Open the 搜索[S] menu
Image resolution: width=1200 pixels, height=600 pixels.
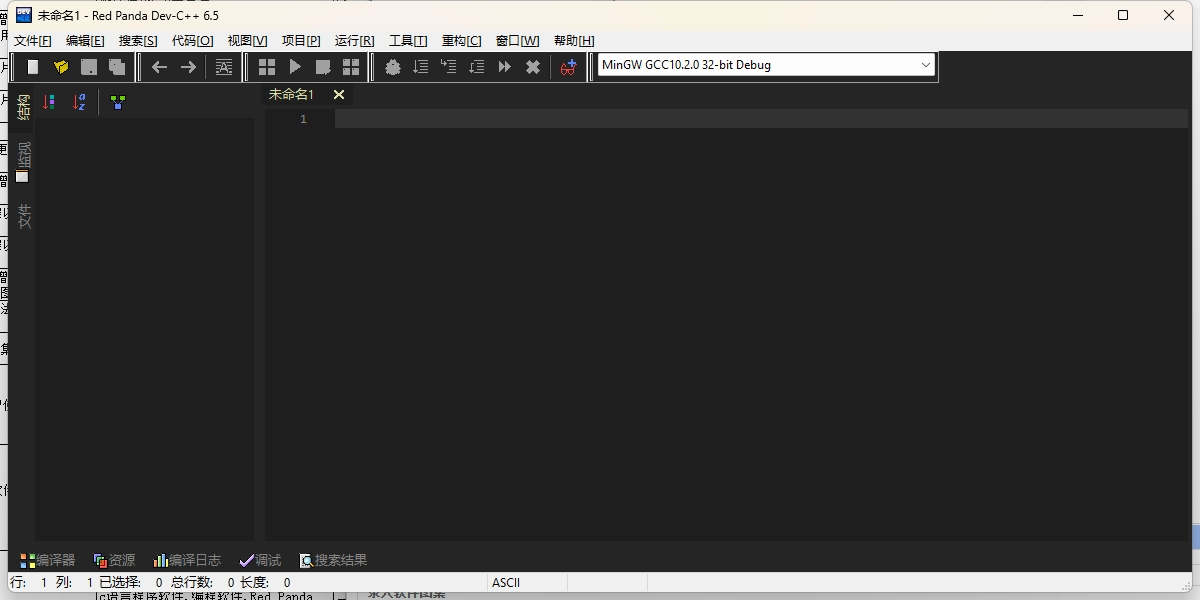[x=138, y=41]
